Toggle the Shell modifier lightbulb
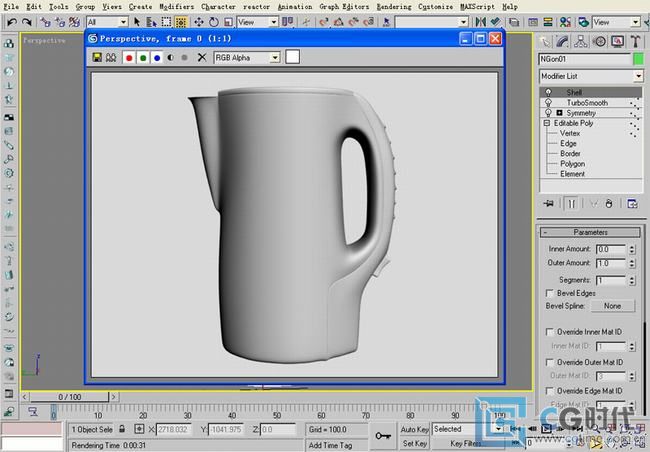Screen dimensions: 650x452 tap(548, 92)
